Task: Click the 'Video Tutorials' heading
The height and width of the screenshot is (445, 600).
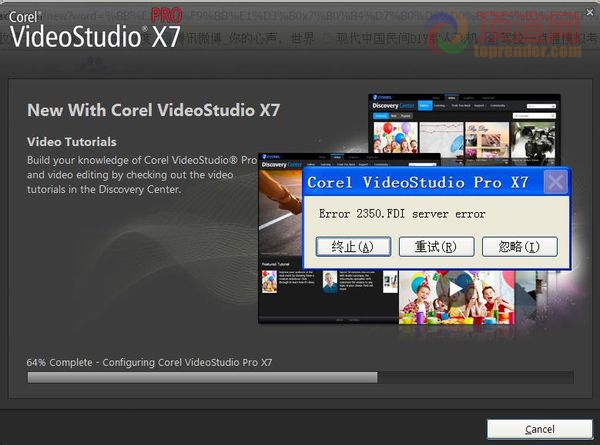Action: point(72,142)
